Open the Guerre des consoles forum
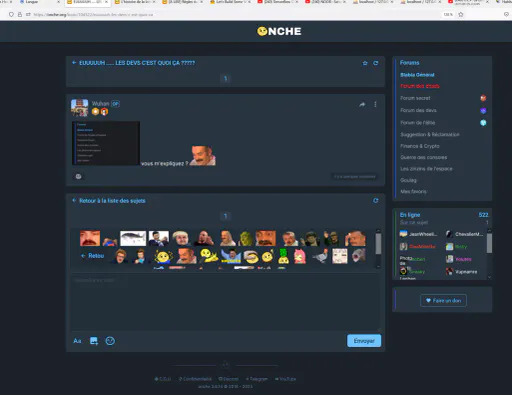The width and height of the screenshot is (512, 395). click(424, 157)
